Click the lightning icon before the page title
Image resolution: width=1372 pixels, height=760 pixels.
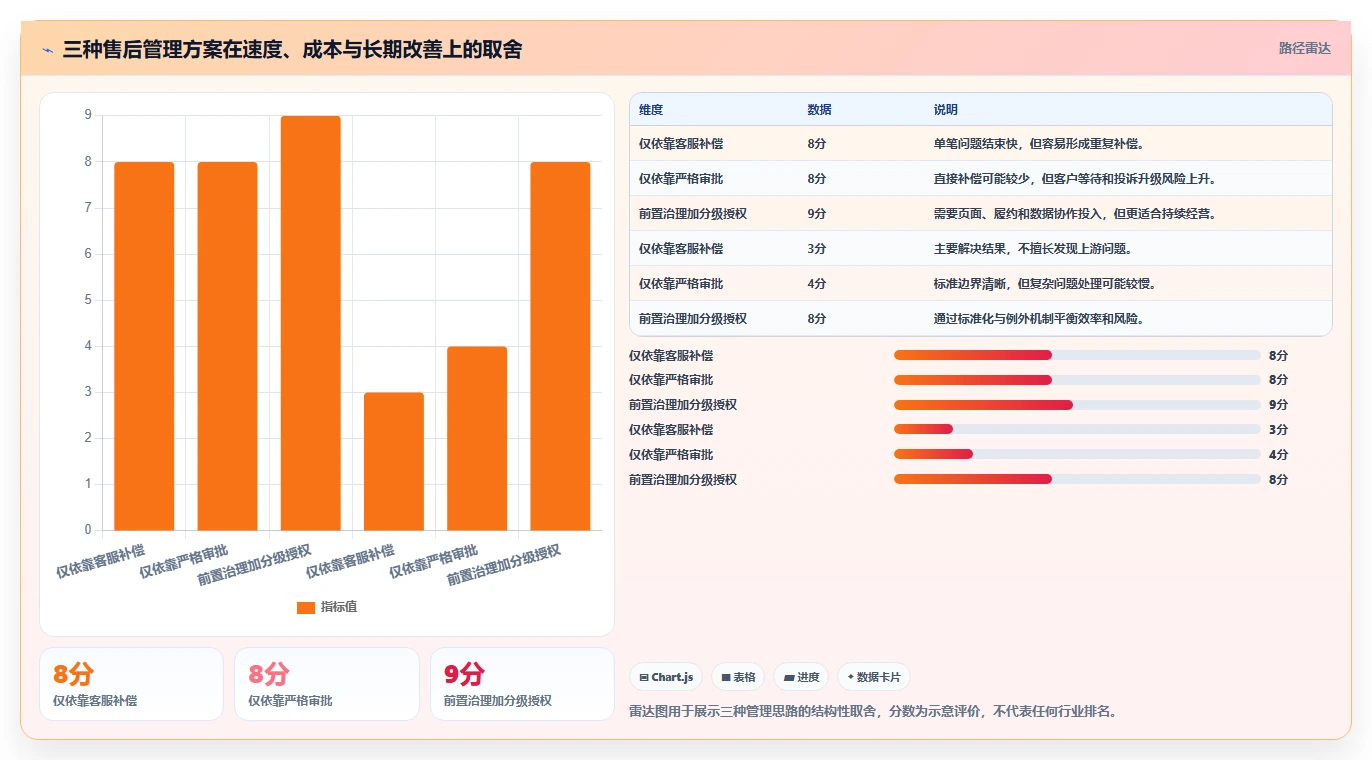point(47,49)
